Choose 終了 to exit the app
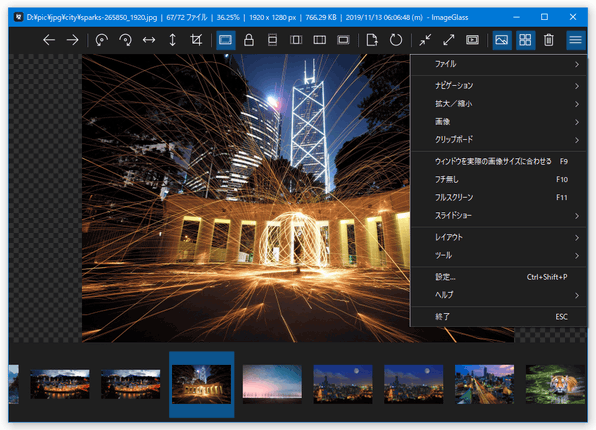 tap(499, 317)
